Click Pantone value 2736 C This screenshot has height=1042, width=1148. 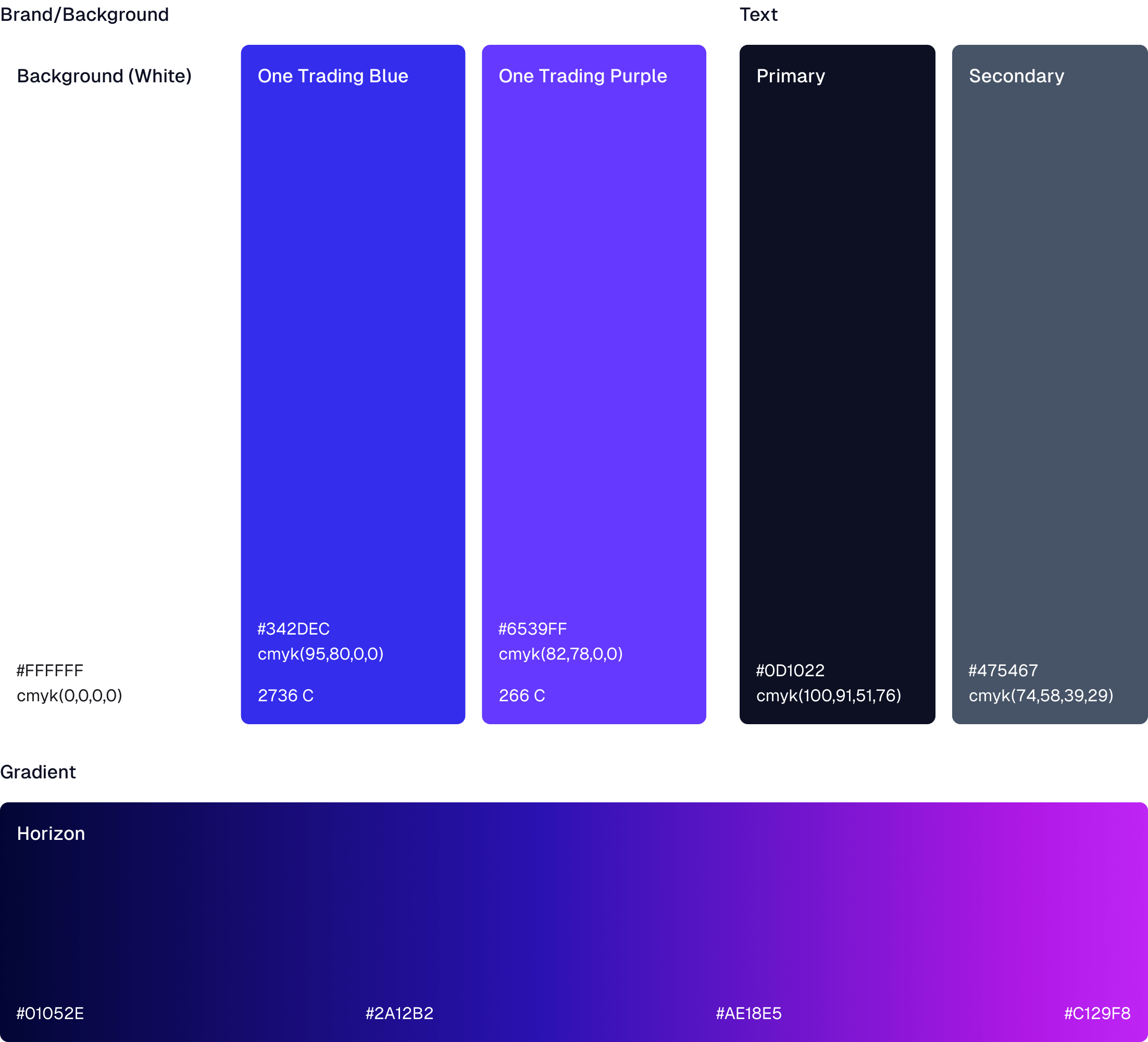coord(285,695)
